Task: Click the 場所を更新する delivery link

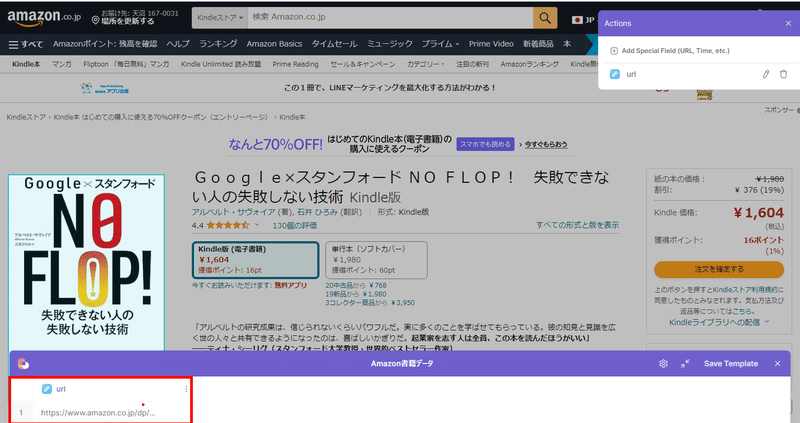Action: (x=128, y=21)
